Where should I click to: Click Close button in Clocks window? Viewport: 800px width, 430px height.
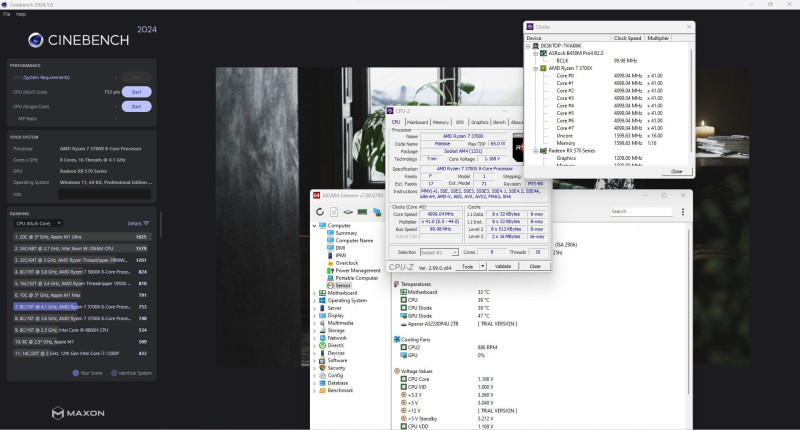point(677,171)
